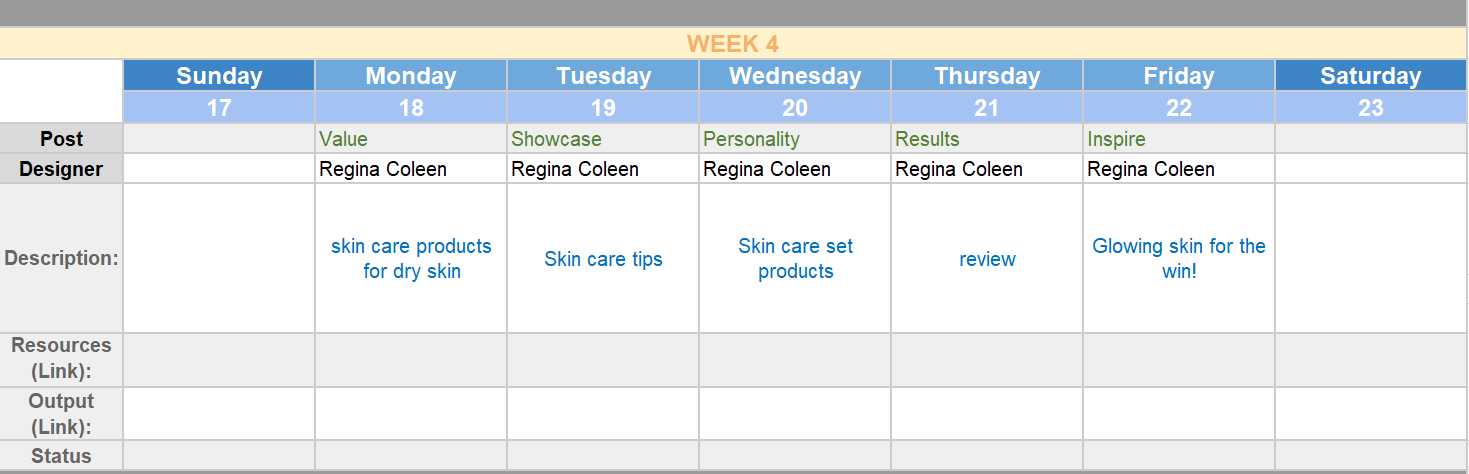Click the 'Skin care set products' cell
Image resolution: width=1469 pixels, height=474 pixels.
tap(795, 258)
